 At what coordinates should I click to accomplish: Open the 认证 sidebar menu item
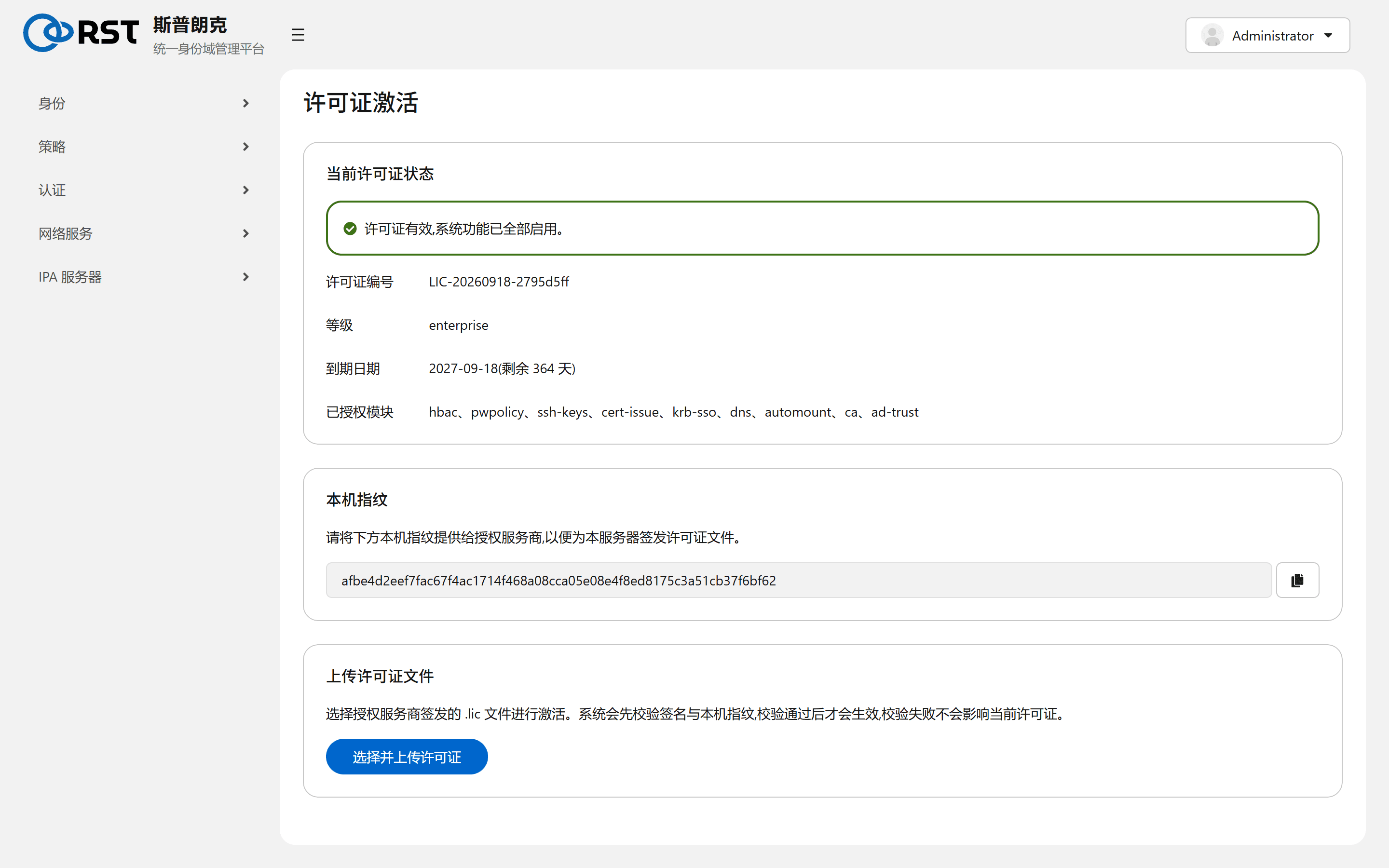(144, 190)
